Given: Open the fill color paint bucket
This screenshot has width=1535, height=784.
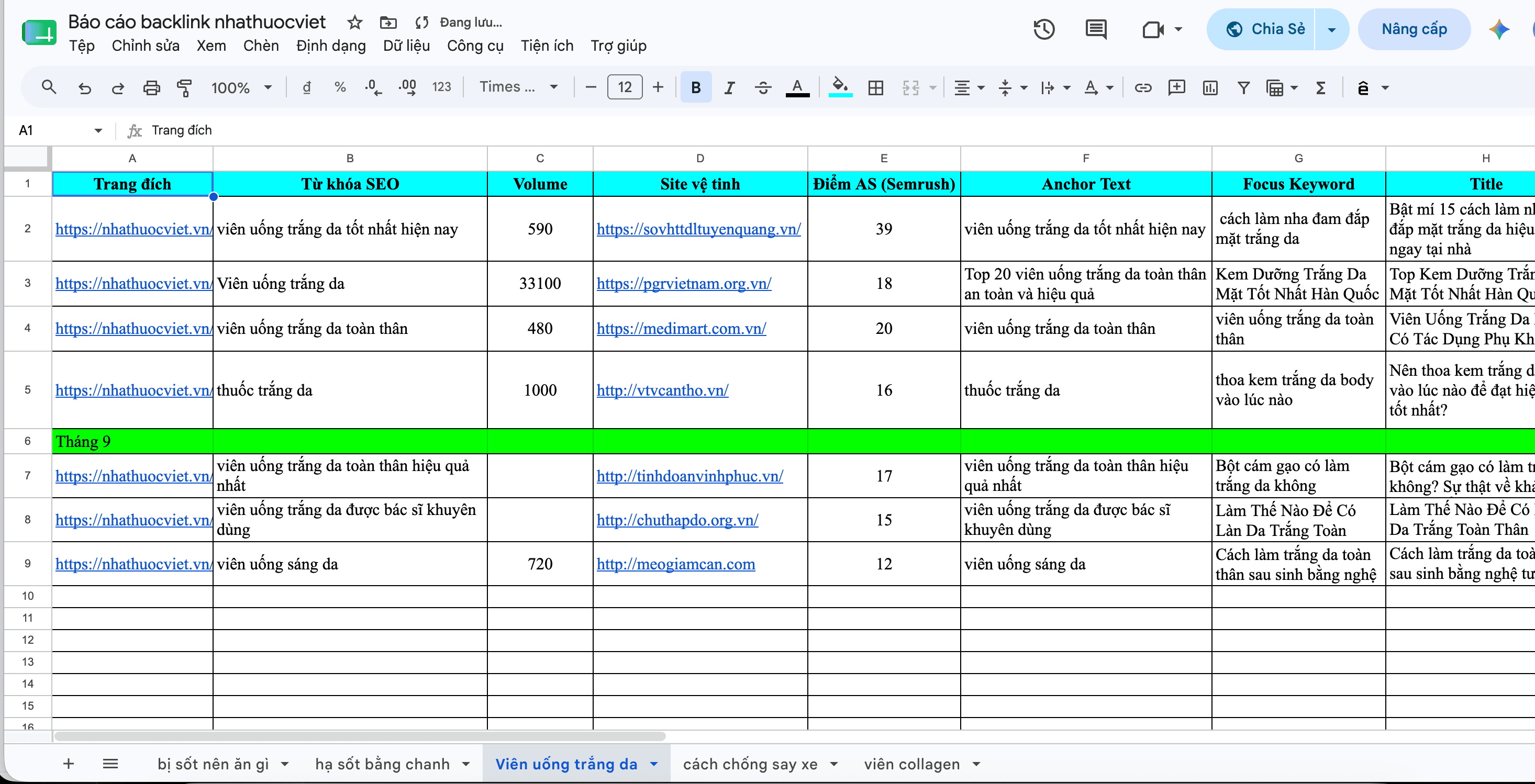Looking at the screenshot, I should 840,87.
